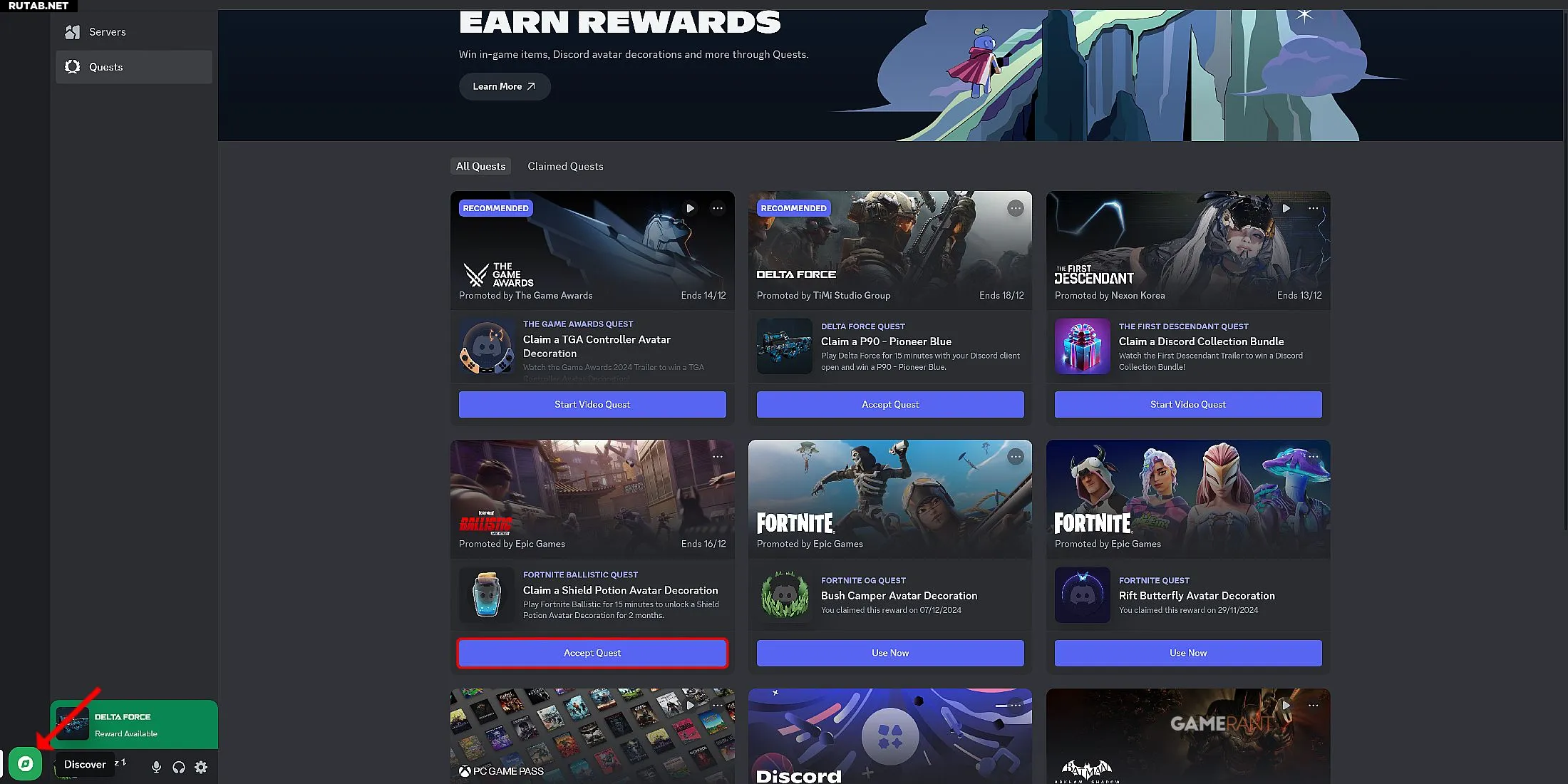Open options menu on First Descendant card
The image size is (1568, 784).
coord(1314,208)
